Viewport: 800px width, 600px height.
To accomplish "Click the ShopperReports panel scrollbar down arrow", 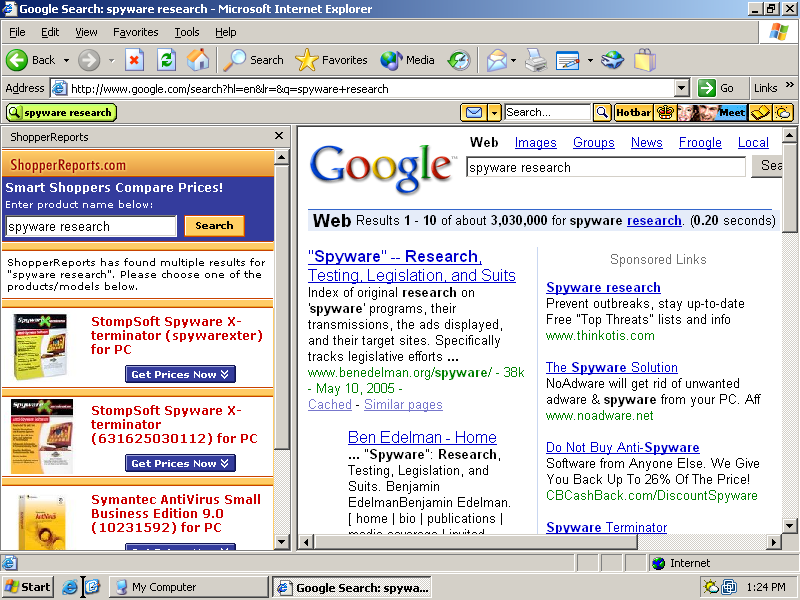I will tap(282, 541).
